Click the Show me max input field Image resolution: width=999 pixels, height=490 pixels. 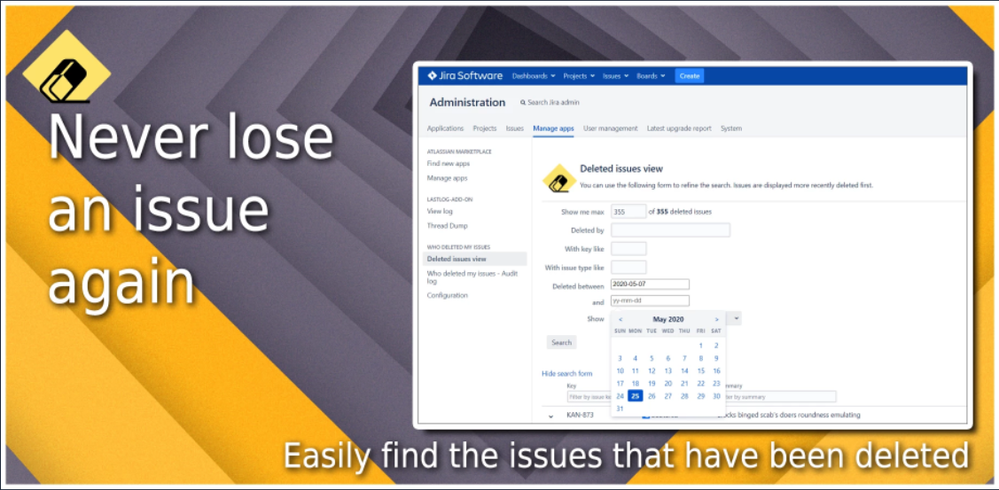tap(629, 212)
